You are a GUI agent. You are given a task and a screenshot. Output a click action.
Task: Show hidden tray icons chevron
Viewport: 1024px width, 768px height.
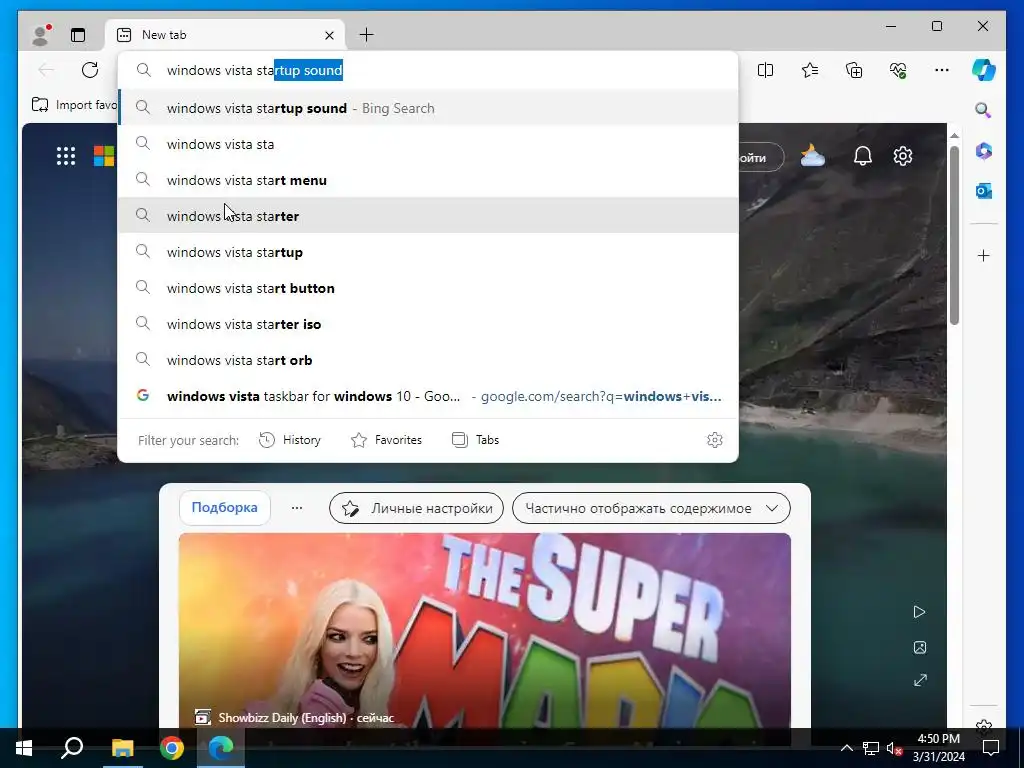(x=846, y=748)
